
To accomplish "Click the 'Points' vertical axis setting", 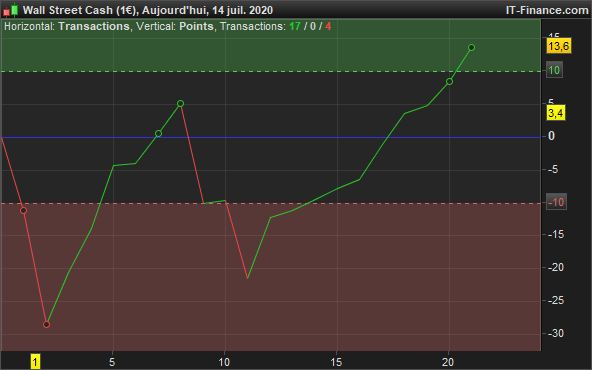I will coord(196,26).
